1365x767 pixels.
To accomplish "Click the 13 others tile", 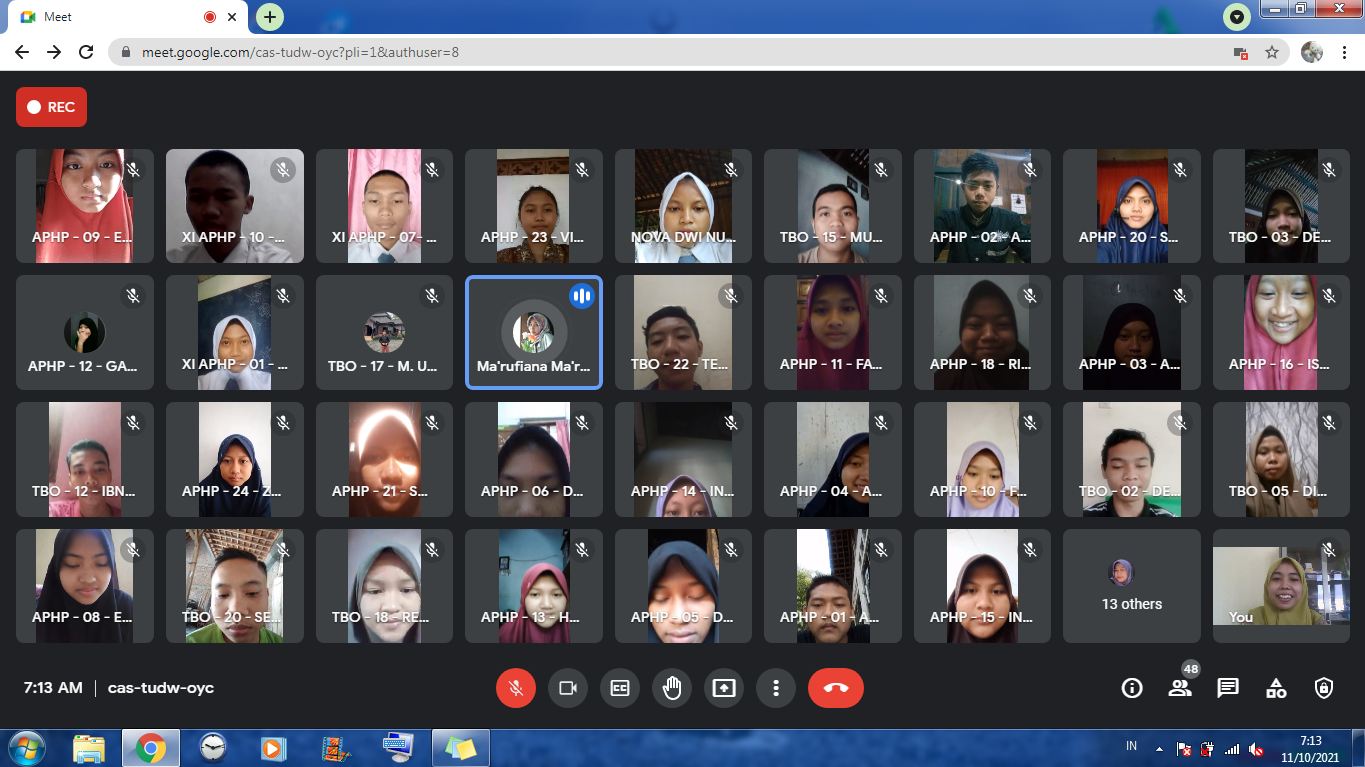I will pos(1131,586).
